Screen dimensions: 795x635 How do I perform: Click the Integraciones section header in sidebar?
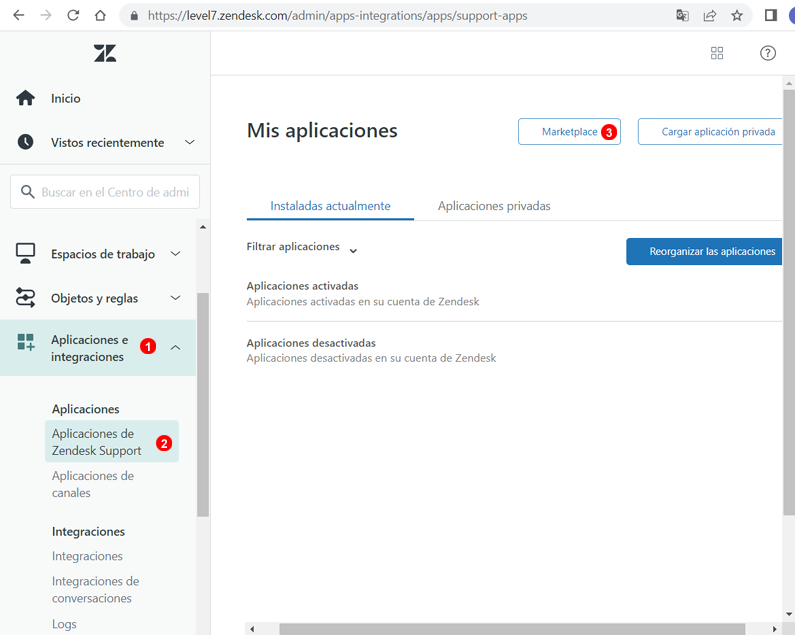point(88,532)
